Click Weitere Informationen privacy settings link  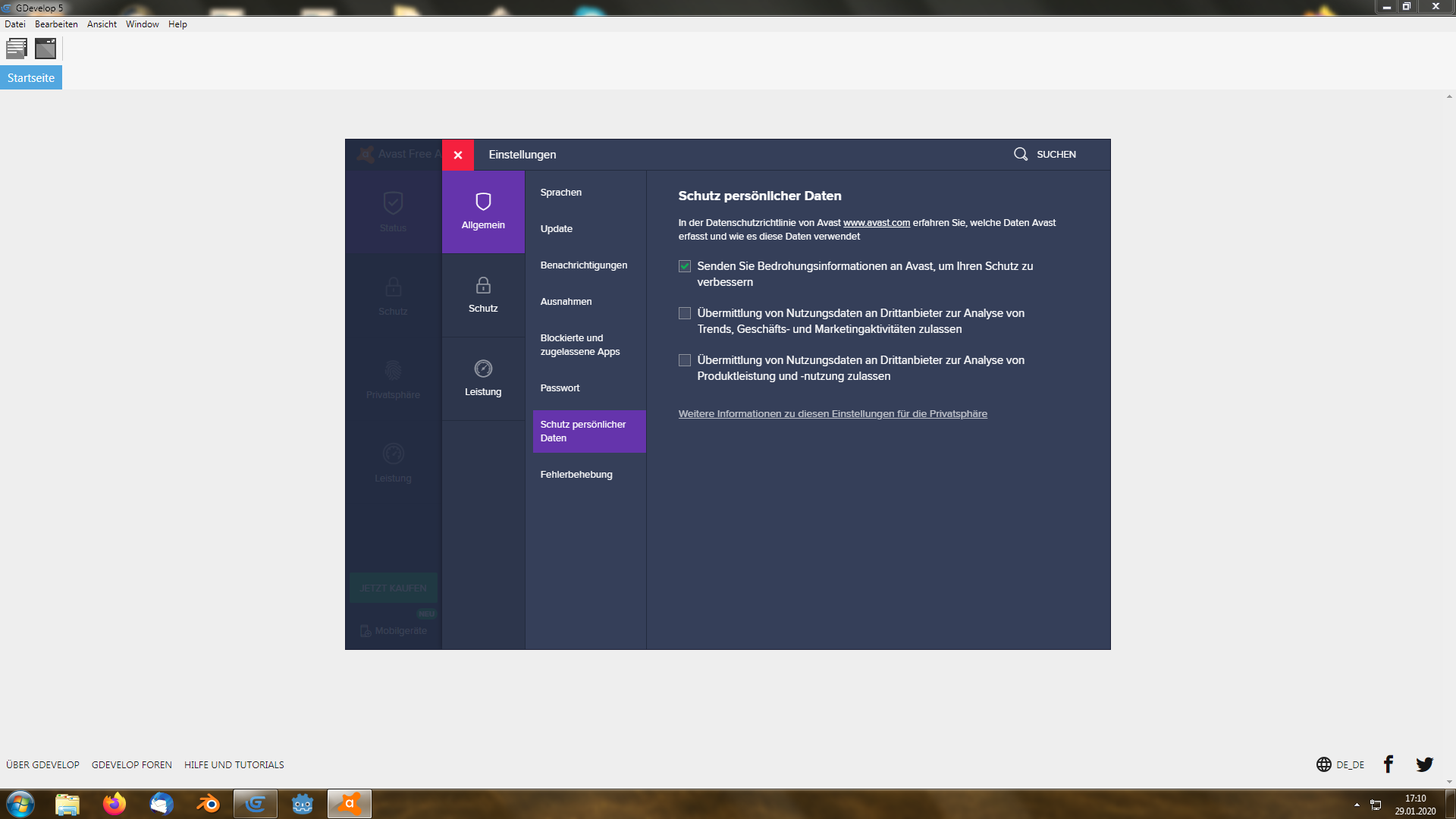(x=832, y=414)
